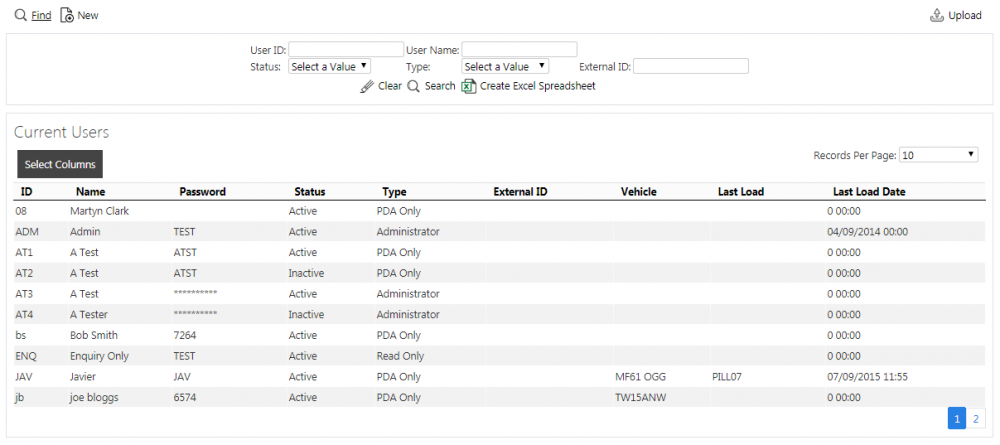
Task: Select the Javier user row
Action: coord(499,377)
